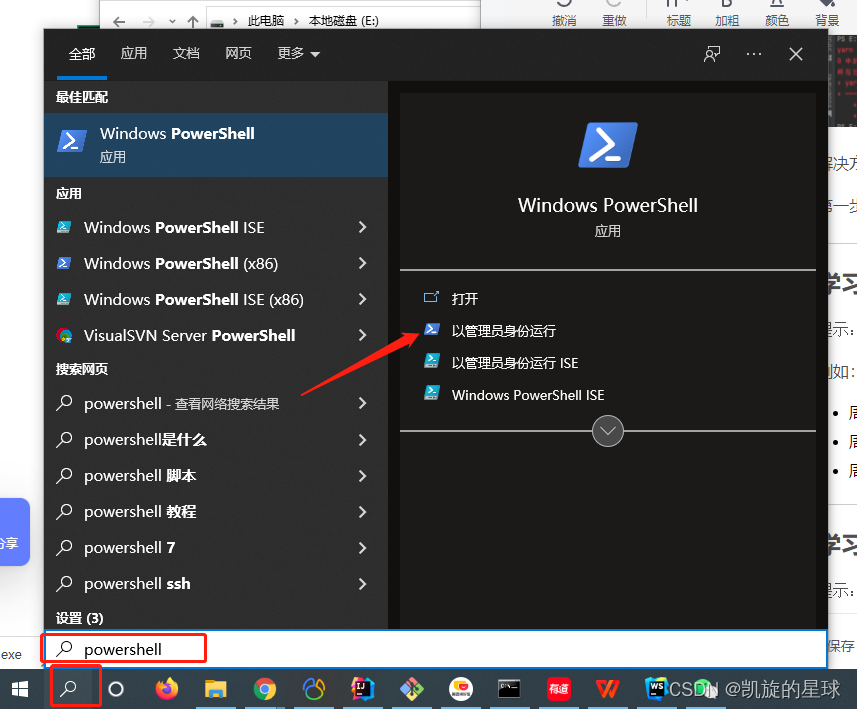Expand arrow for powershell 查看网络搜索结果
The width and height of the screenshot is (857, 709).
click(x=362, y=403)
